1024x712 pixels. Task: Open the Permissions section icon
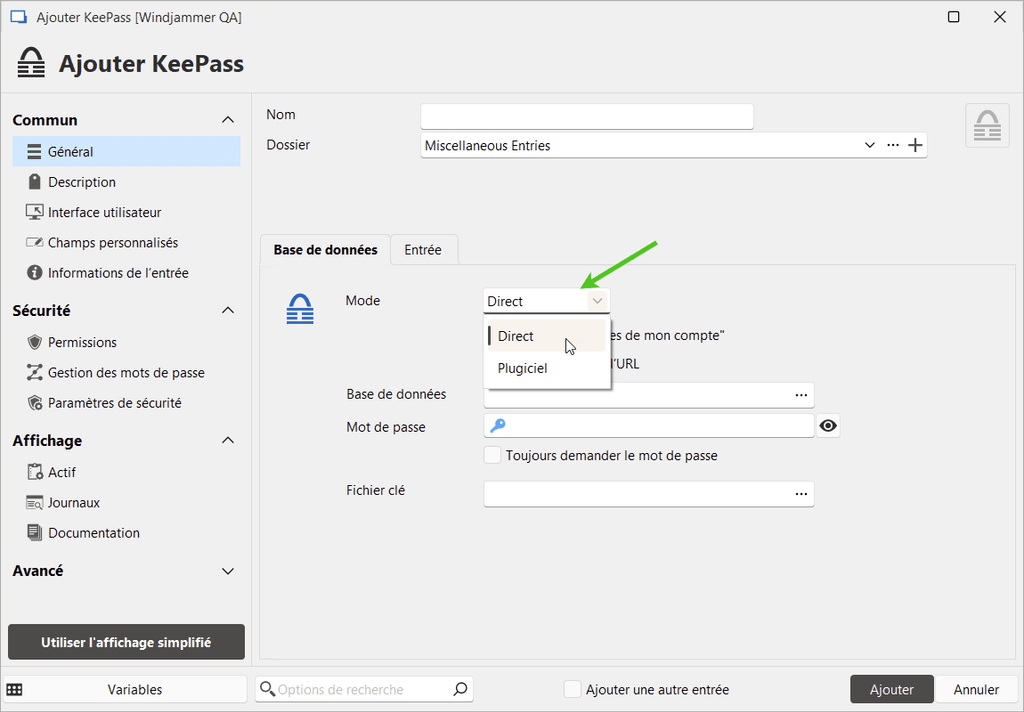click(33, 341)
